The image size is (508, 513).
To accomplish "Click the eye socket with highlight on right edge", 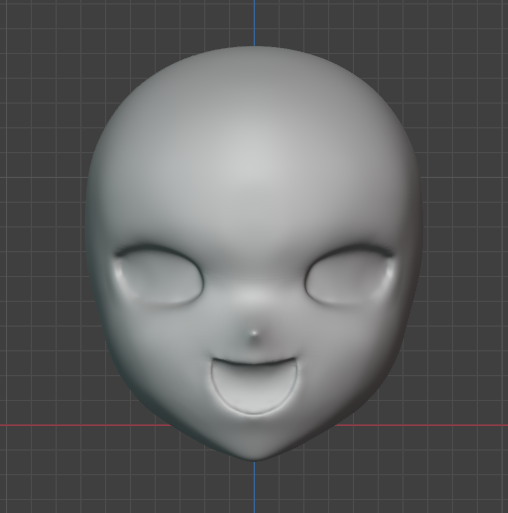I will click(x=349, y=275).
